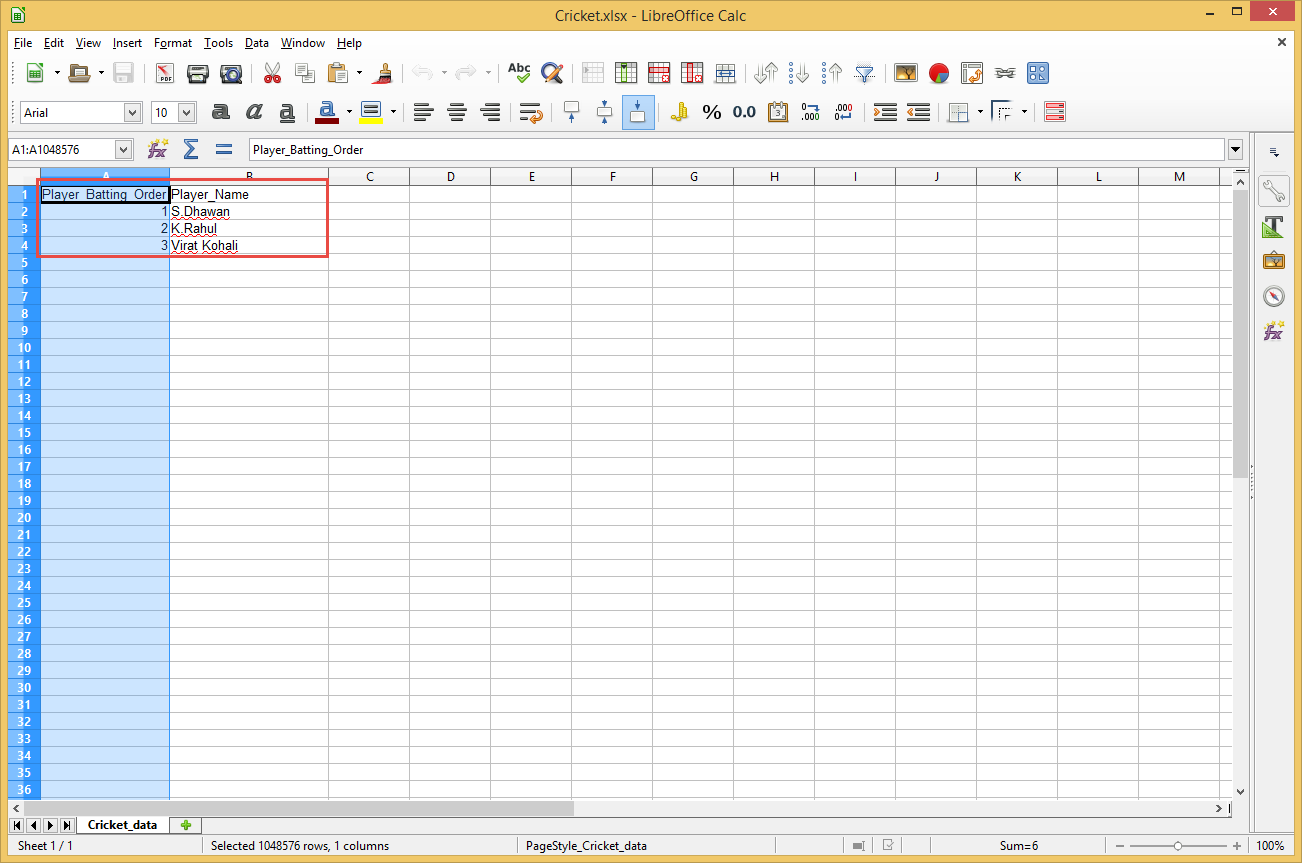Open the background color palette dropdown
The width and height of the screenshot is (1302, 863).
(393, 112)
